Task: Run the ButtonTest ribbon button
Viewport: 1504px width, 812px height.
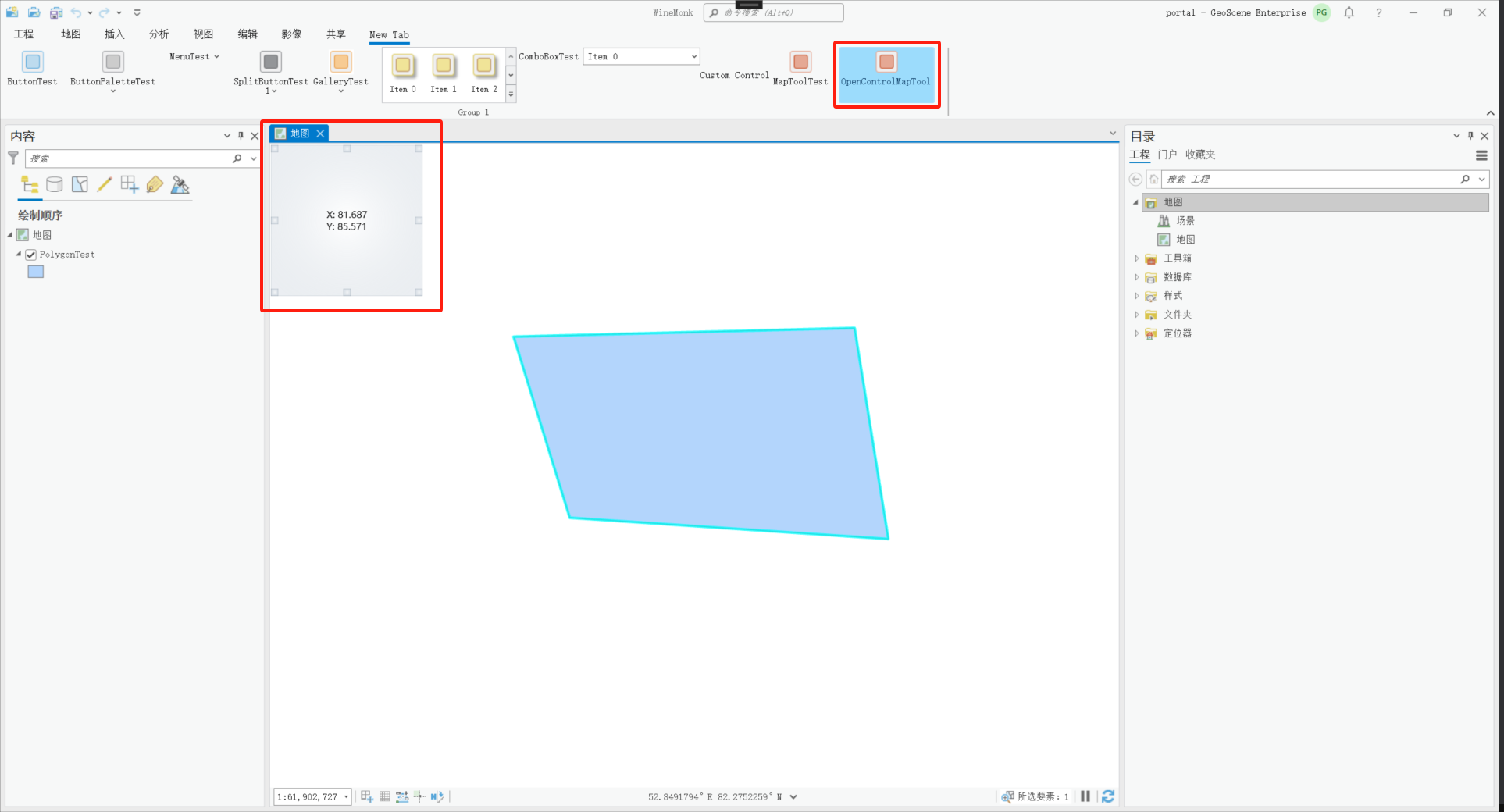Action: (x=32, y=68)
